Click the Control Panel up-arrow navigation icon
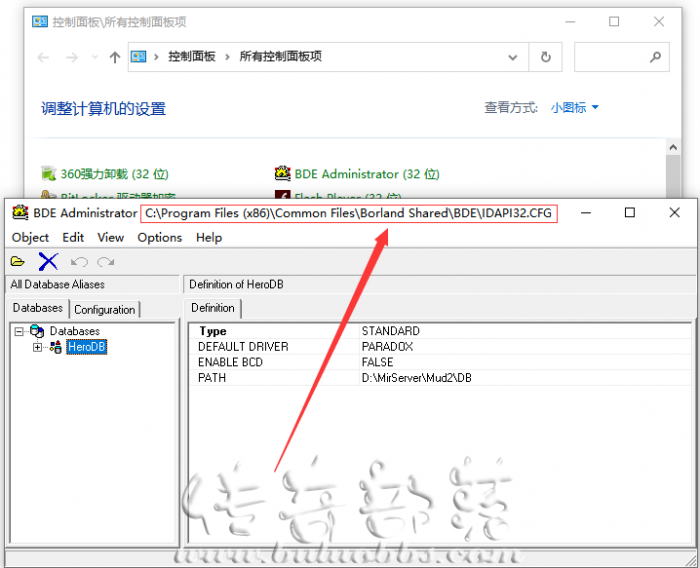The width and height of the screenshot is (700, 568). [x=115, y=58]
